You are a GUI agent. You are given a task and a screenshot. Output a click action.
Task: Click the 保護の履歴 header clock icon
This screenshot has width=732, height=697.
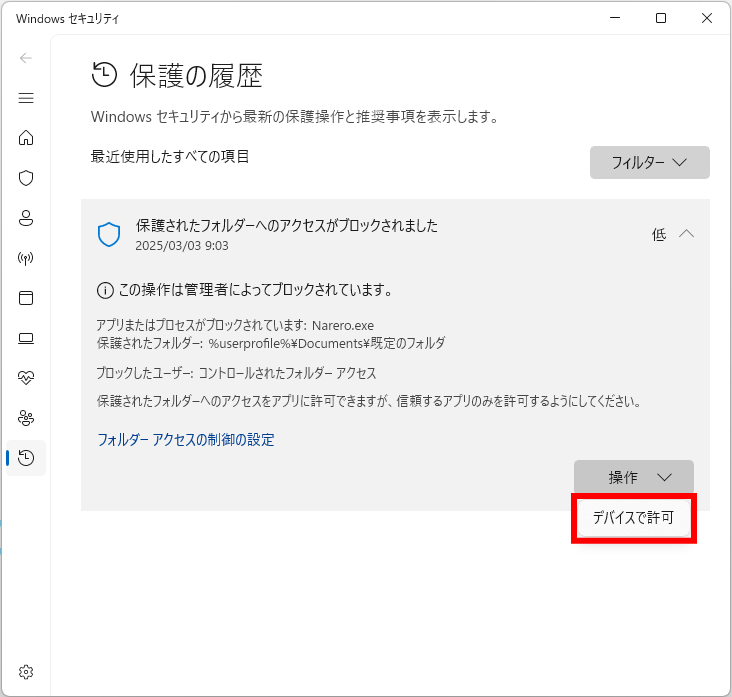coord(104,75)
